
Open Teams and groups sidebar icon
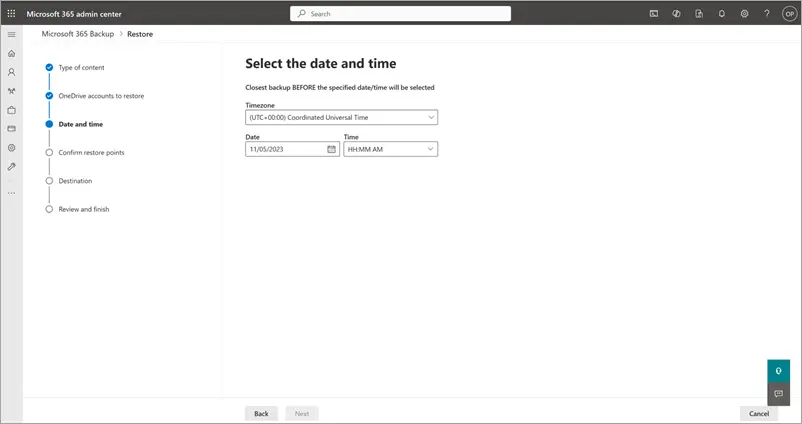(x=11, y=91)
